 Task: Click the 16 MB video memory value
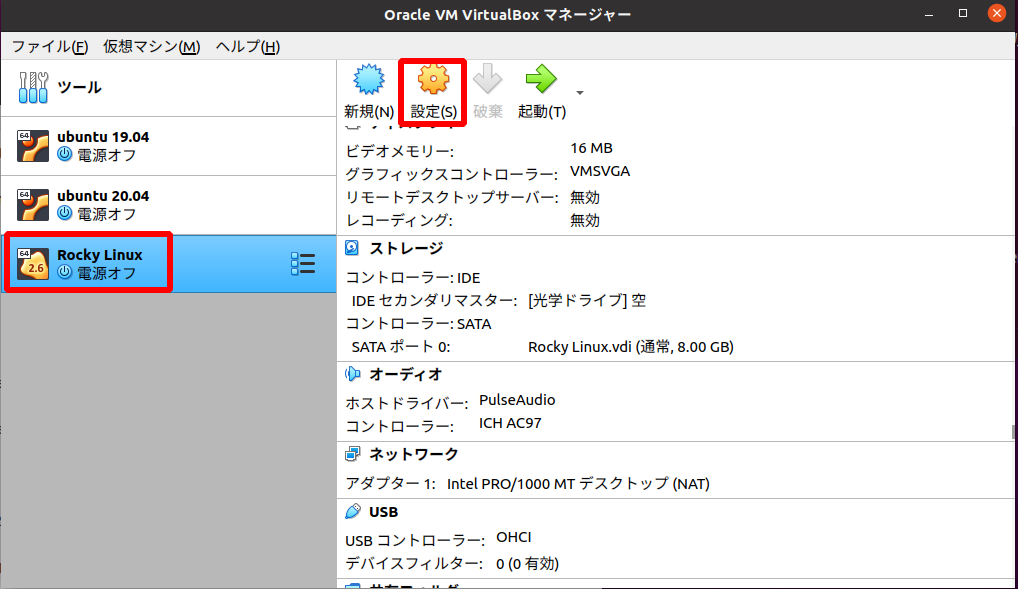tap(591, 148)
